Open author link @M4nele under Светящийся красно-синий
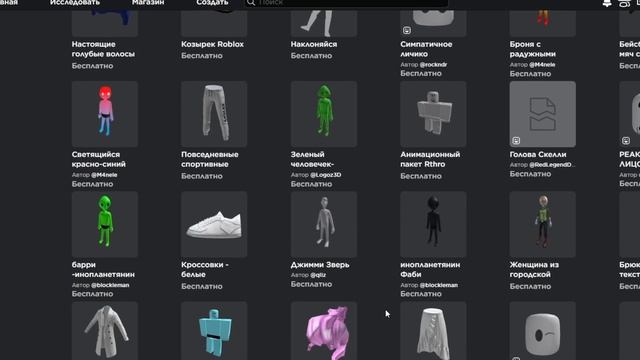The width and height of the screenshot is (640, 360). pyautogui.click(x=104, y=175)
